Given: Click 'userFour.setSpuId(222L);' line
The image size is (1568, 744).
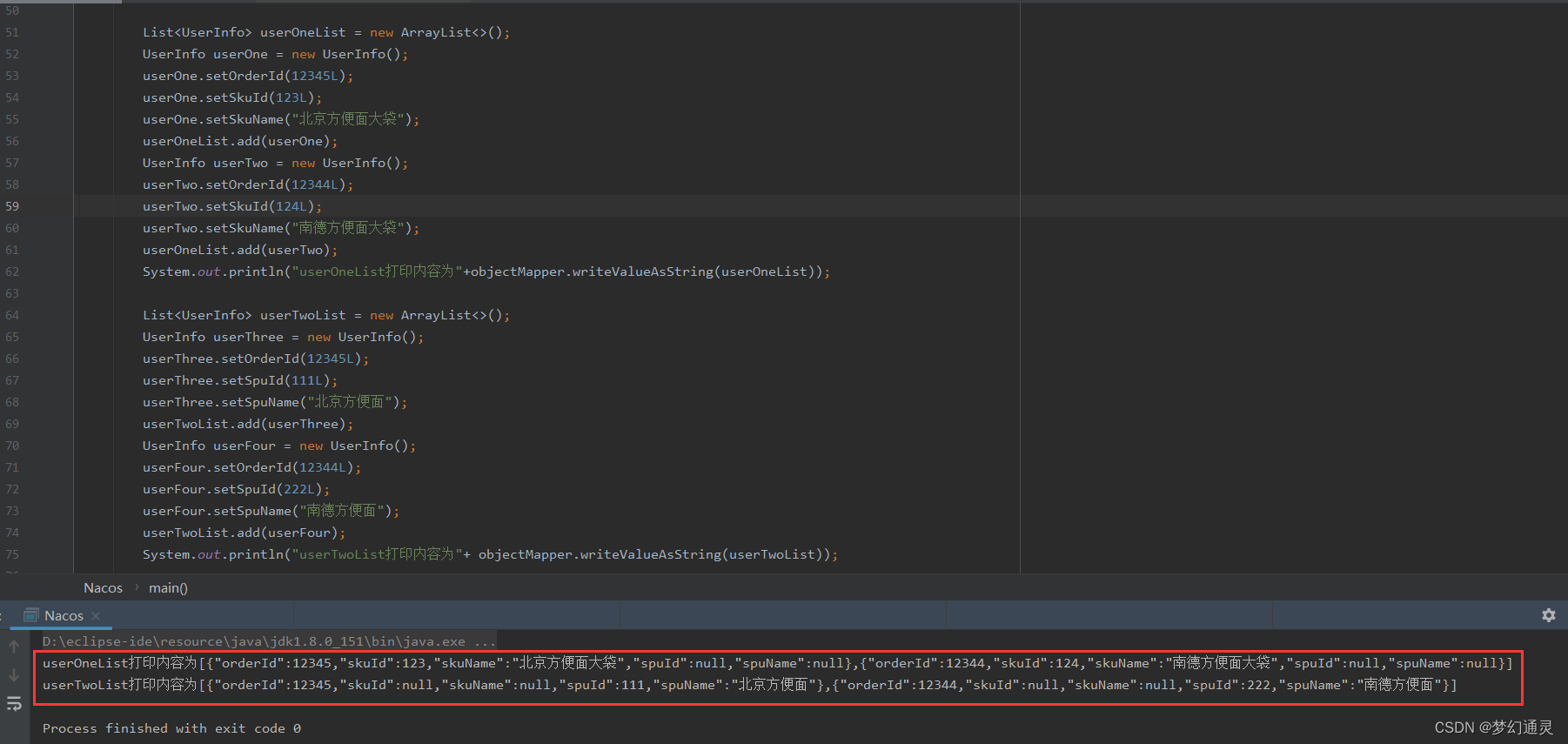Looking at the screenshot, I should (236, 489).
